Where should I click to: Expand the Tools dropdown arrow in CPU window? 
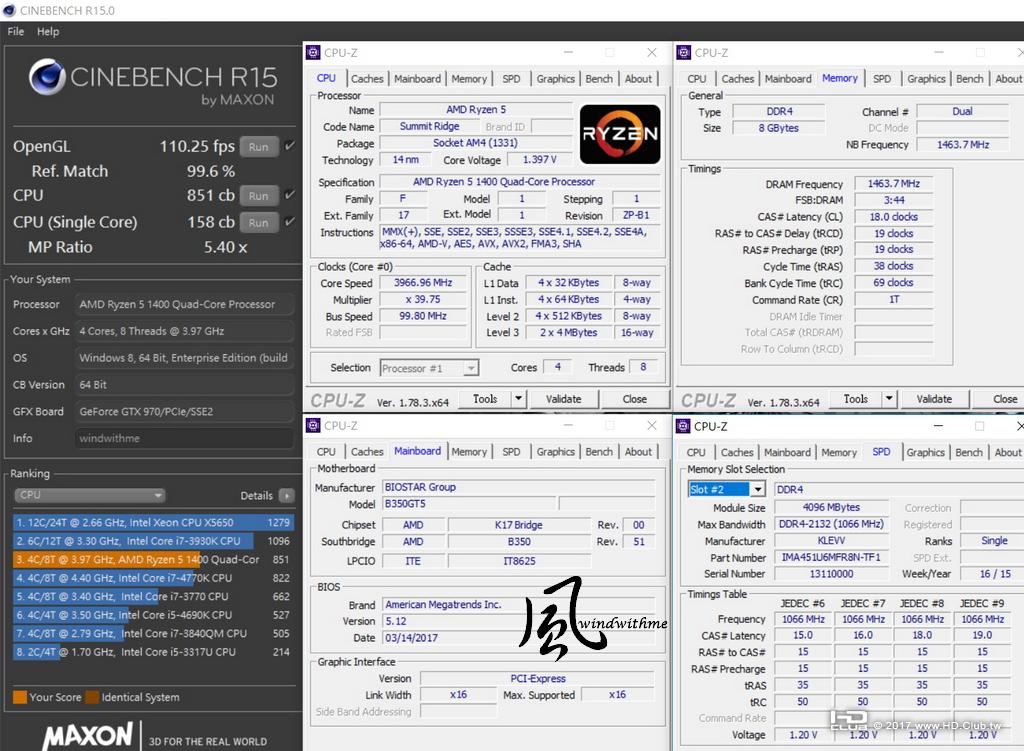(x=518, y=398)
